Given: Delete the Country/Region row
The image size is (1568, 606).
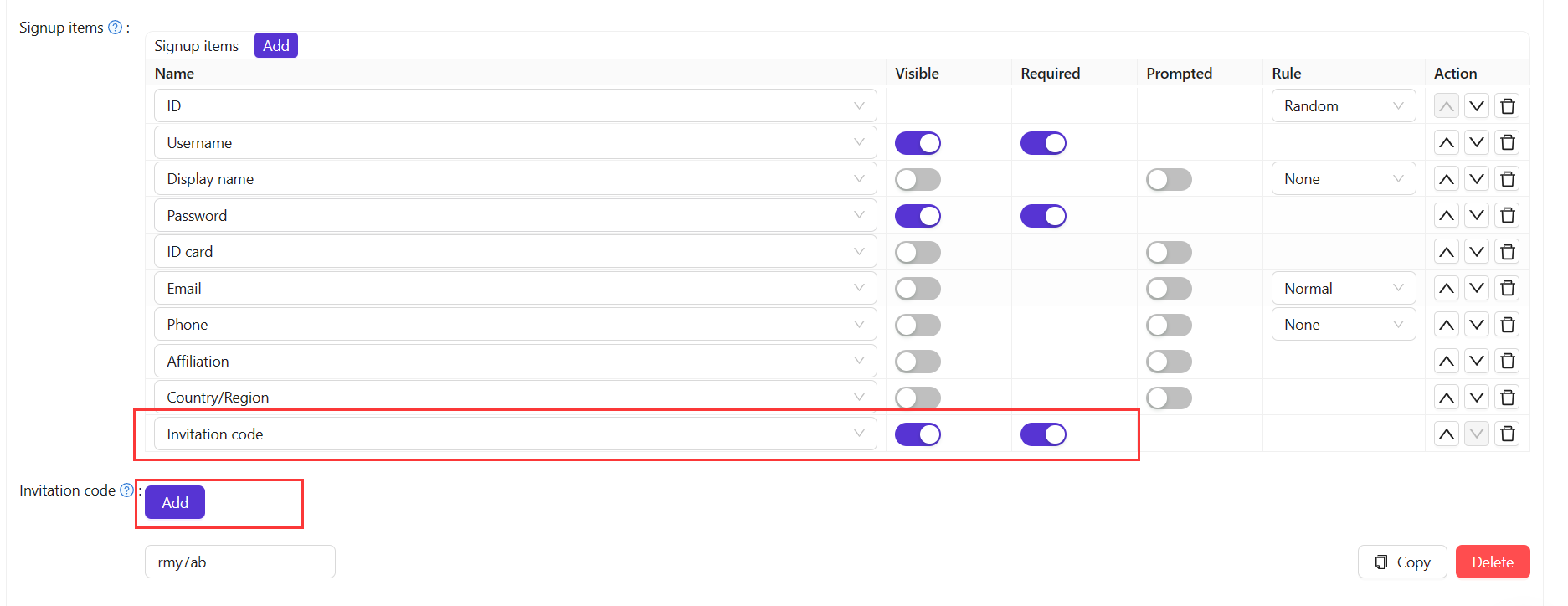Looking at the screenshot, I should (x=1508, y=398).
